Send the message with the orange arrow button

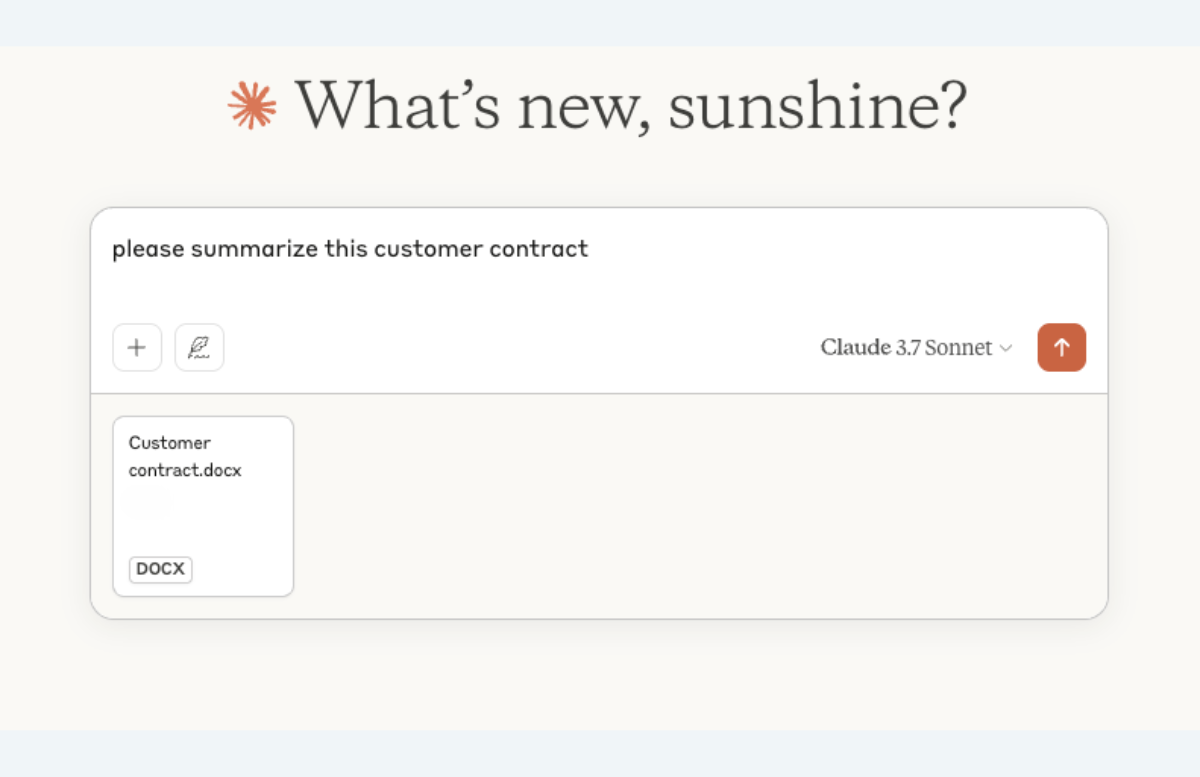point(1062,347)
